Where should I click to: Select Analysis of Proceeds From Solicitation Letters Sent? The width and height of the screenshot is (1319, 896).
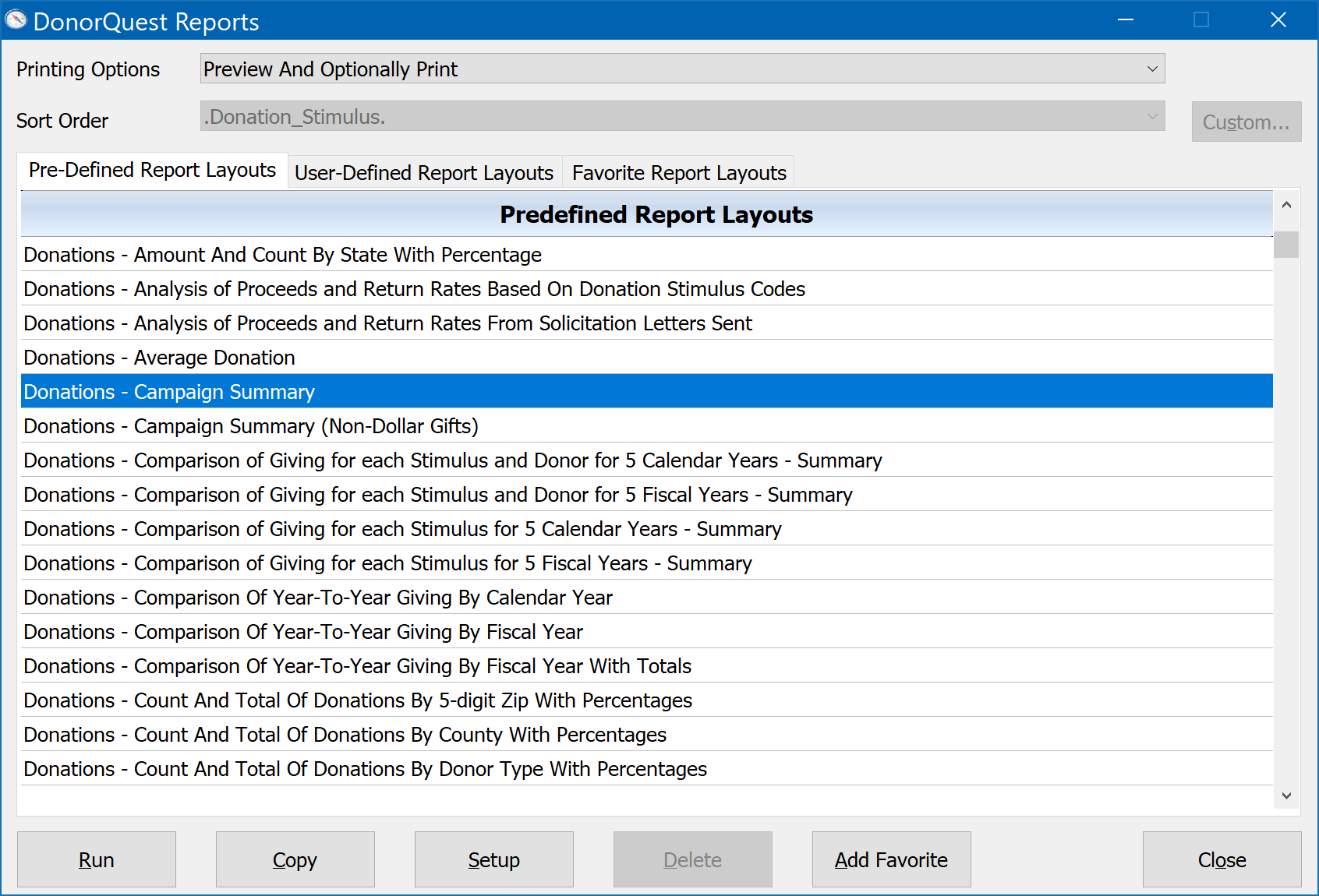click(x=647, y=323)
